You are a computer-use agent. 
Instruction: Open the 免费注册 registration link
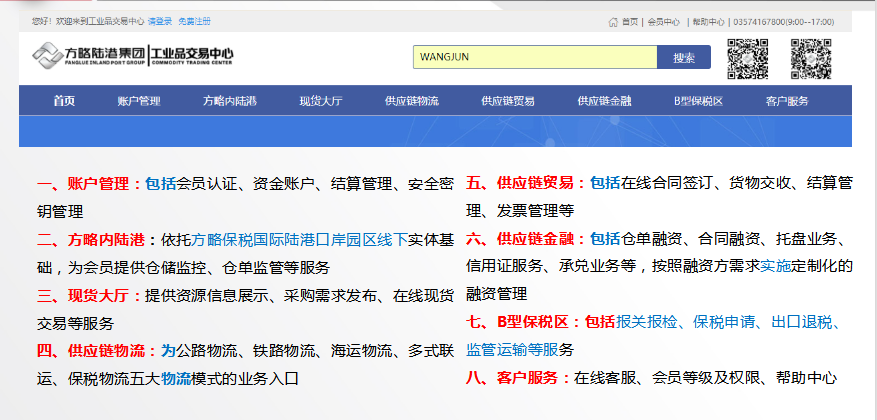click(195, 21)
